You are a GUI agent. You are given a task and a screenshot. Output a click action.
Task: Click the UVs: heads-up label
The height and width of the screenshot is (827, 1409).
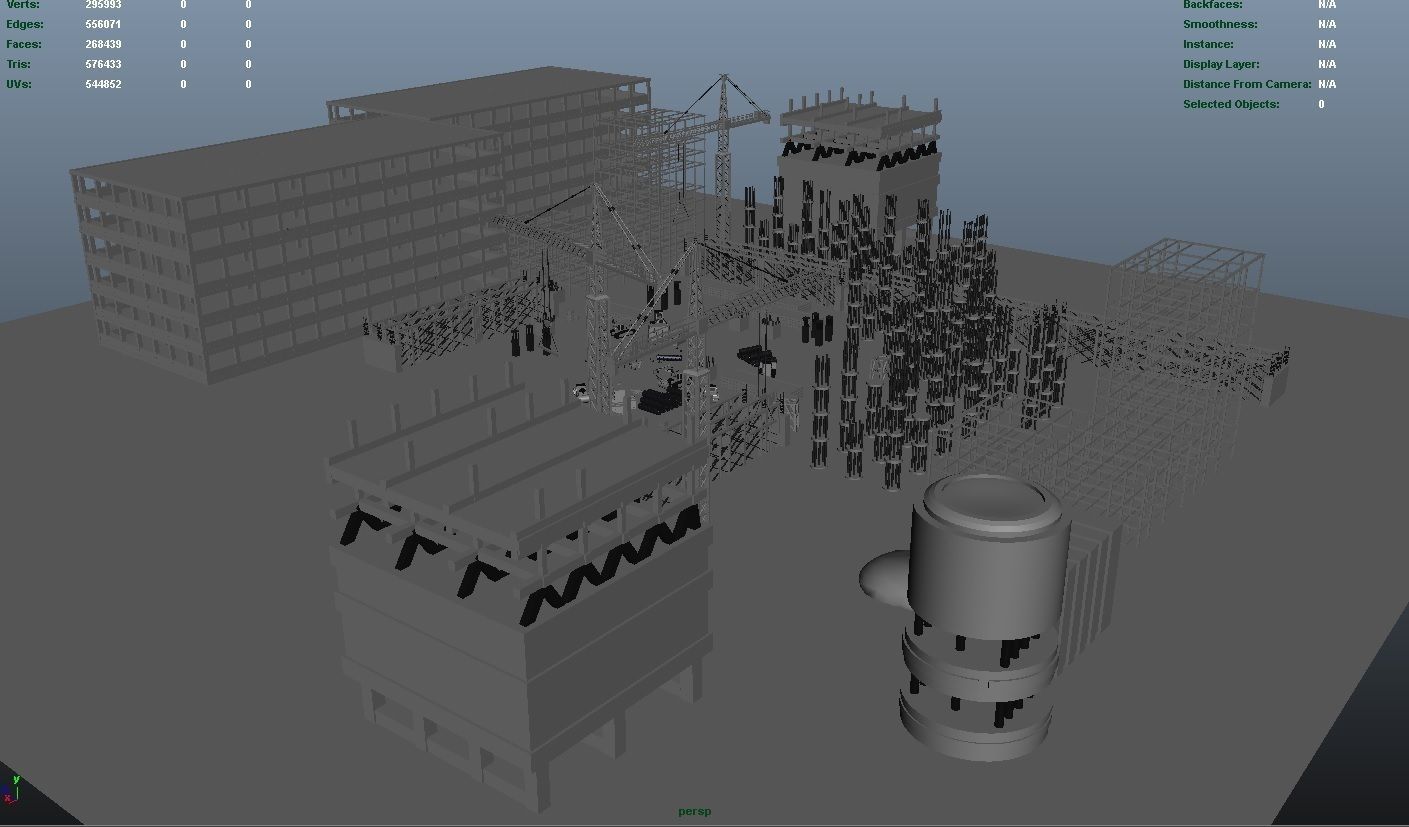click(19, 84)
